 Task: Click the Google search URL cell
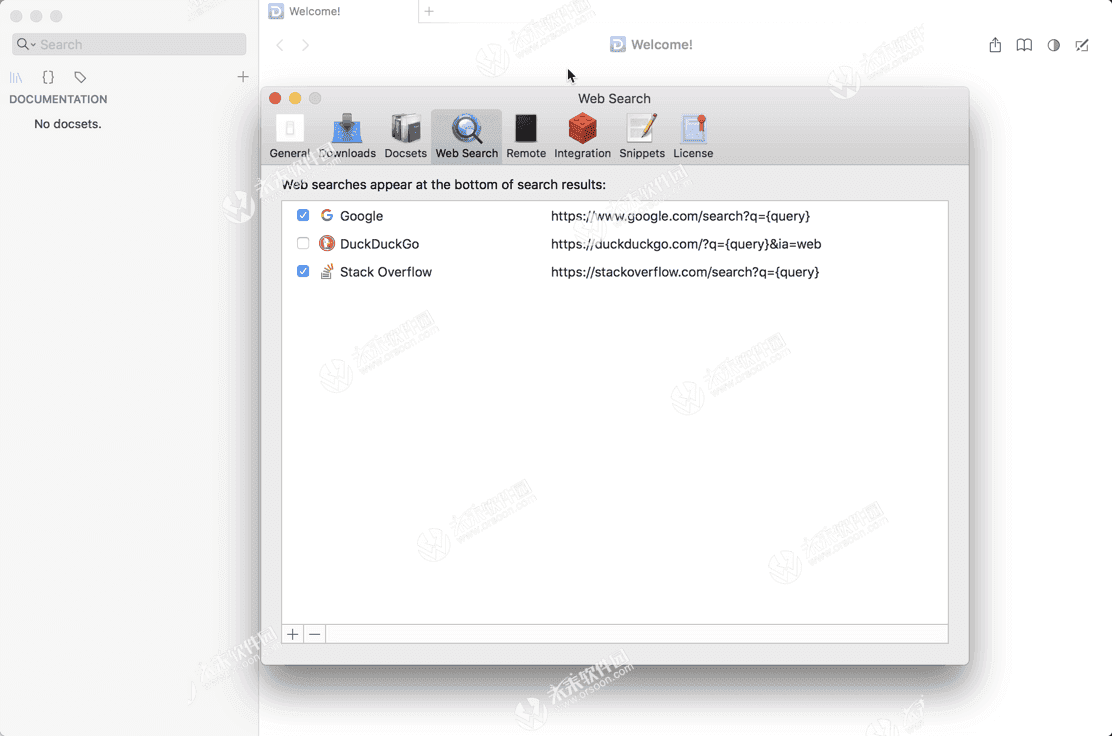680,216
